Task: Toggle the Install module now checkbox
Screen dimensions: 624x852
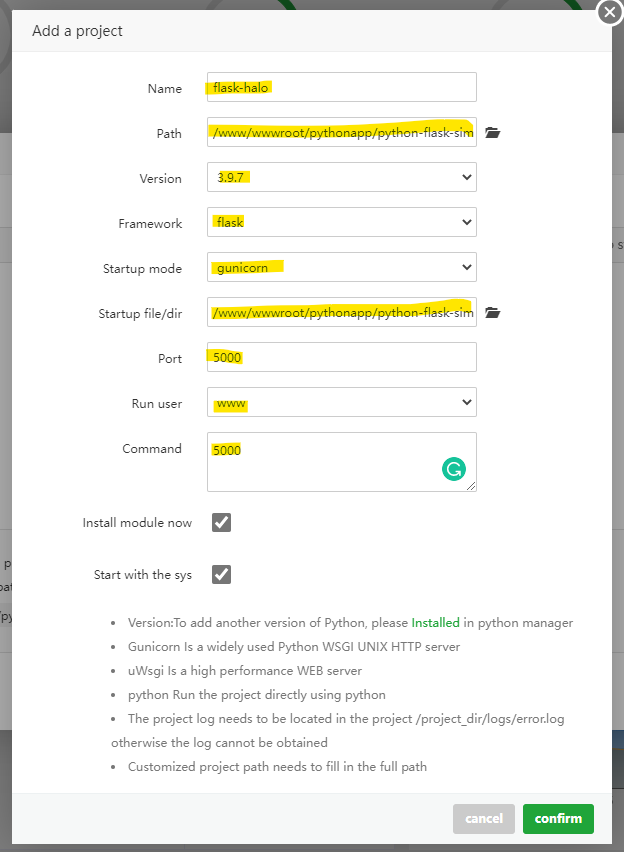Action: (x=221, y=522)
